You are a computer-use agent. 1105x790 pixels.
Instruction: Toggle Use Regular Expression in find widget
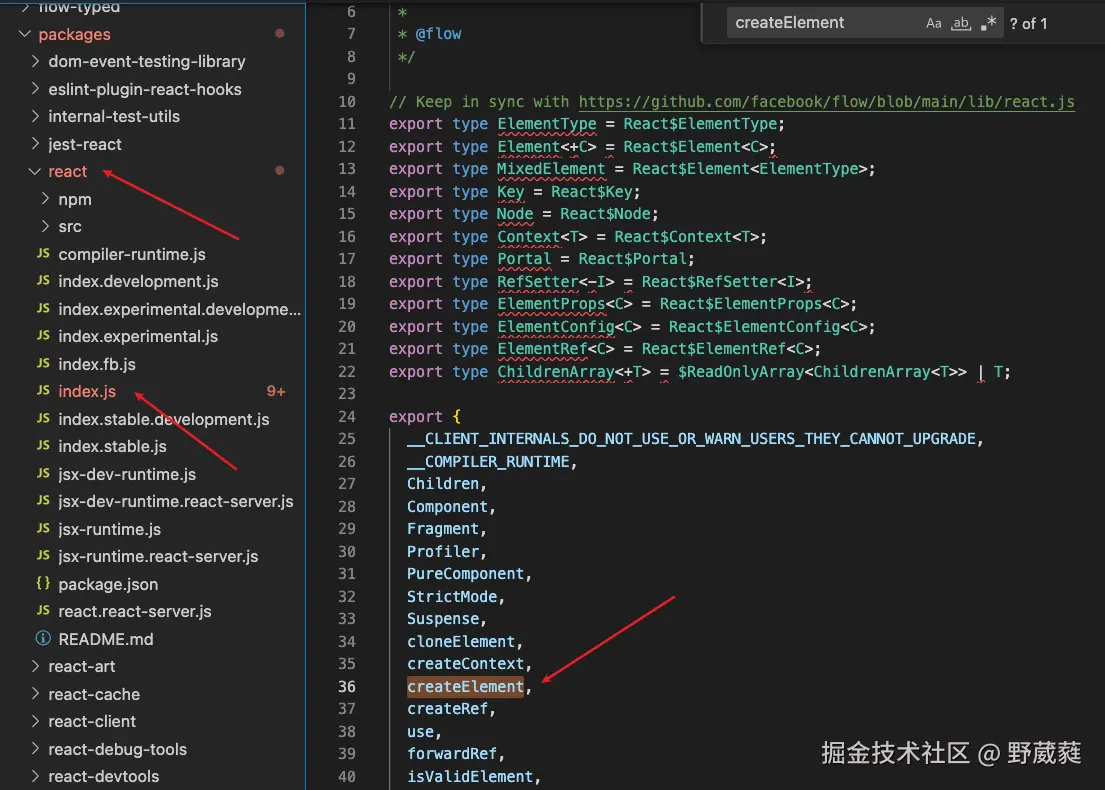tap(988, 23)
